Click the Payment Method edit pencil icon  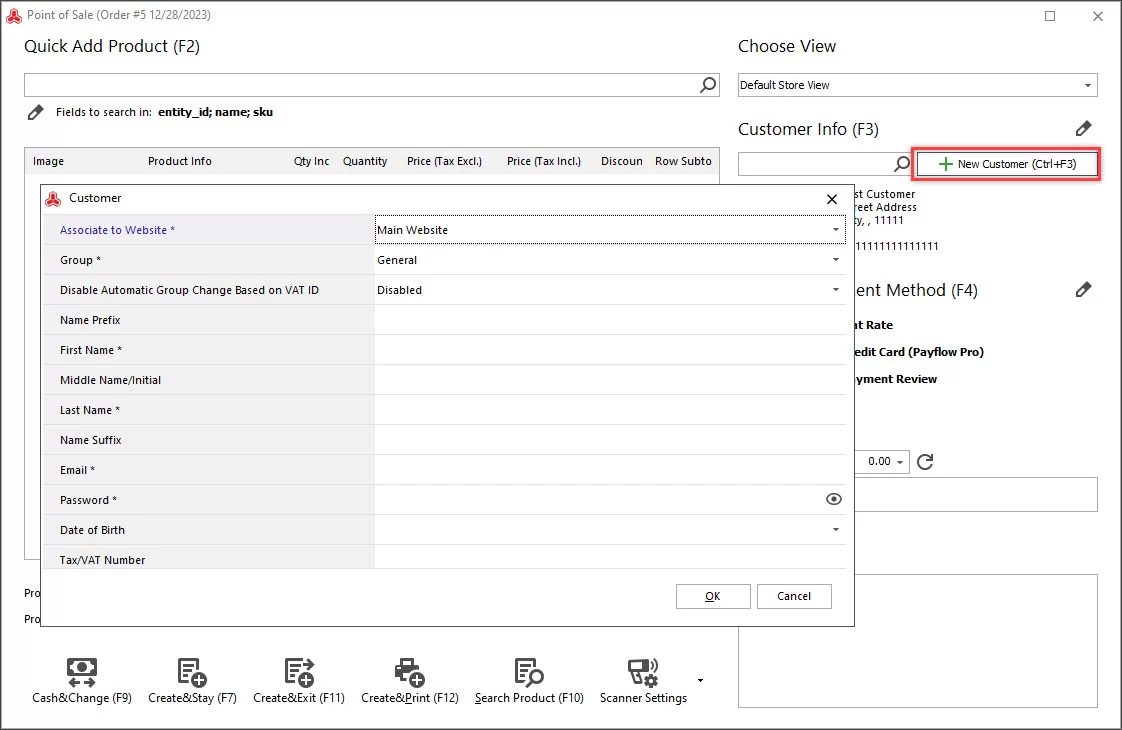(x=1083, y=290)
